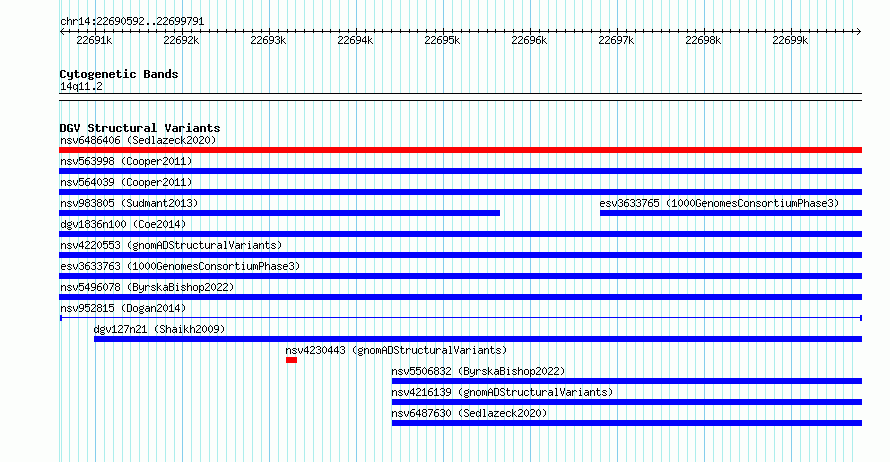Click the blue bar under nsv5496078
890x462 pixels.
coord(460,297)
